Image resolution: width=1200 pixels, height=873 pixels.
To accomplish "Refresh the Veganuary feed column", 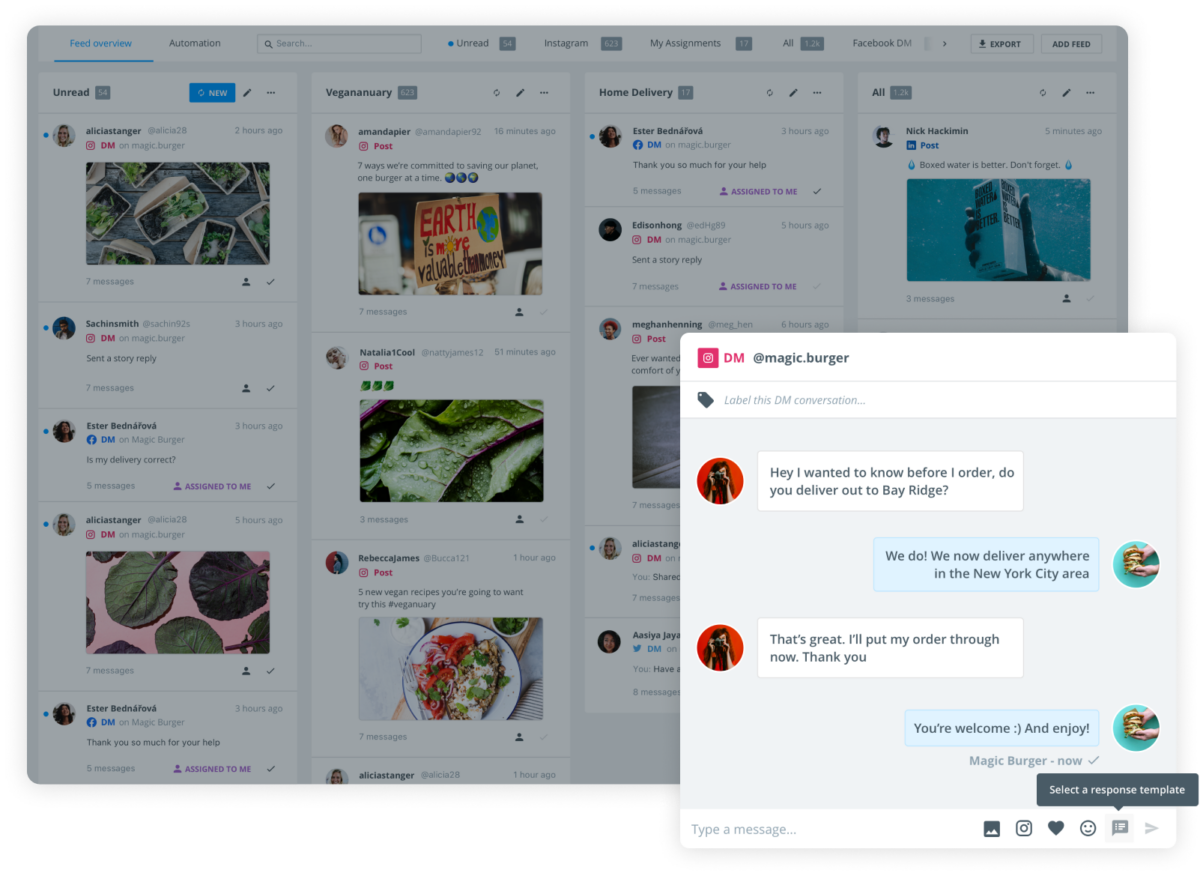I will tap(496, 92).
